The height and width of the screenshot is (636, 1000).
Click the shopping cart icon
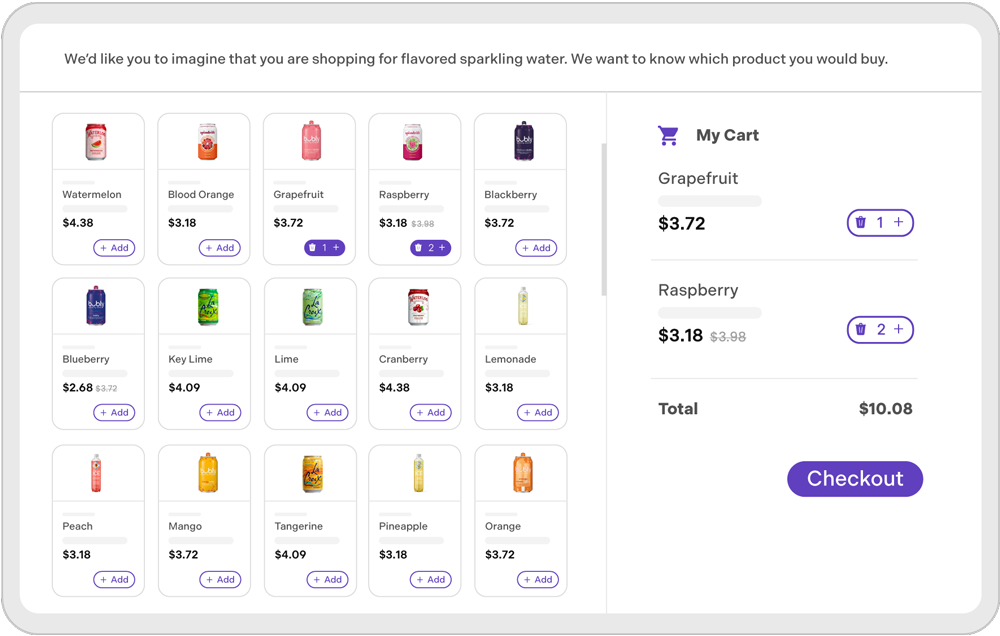[x=668, y=135]
